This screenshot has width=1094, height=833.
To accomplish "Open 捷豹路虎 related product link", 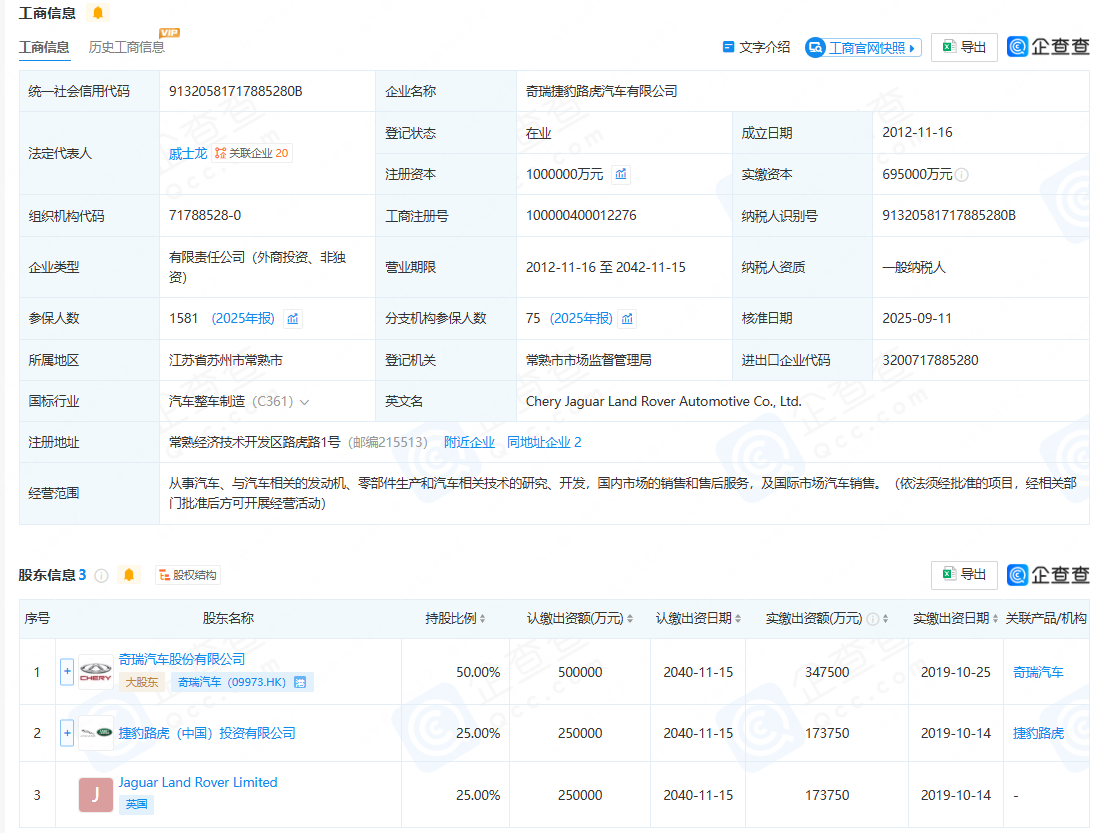I will [x=1038, y=733].
